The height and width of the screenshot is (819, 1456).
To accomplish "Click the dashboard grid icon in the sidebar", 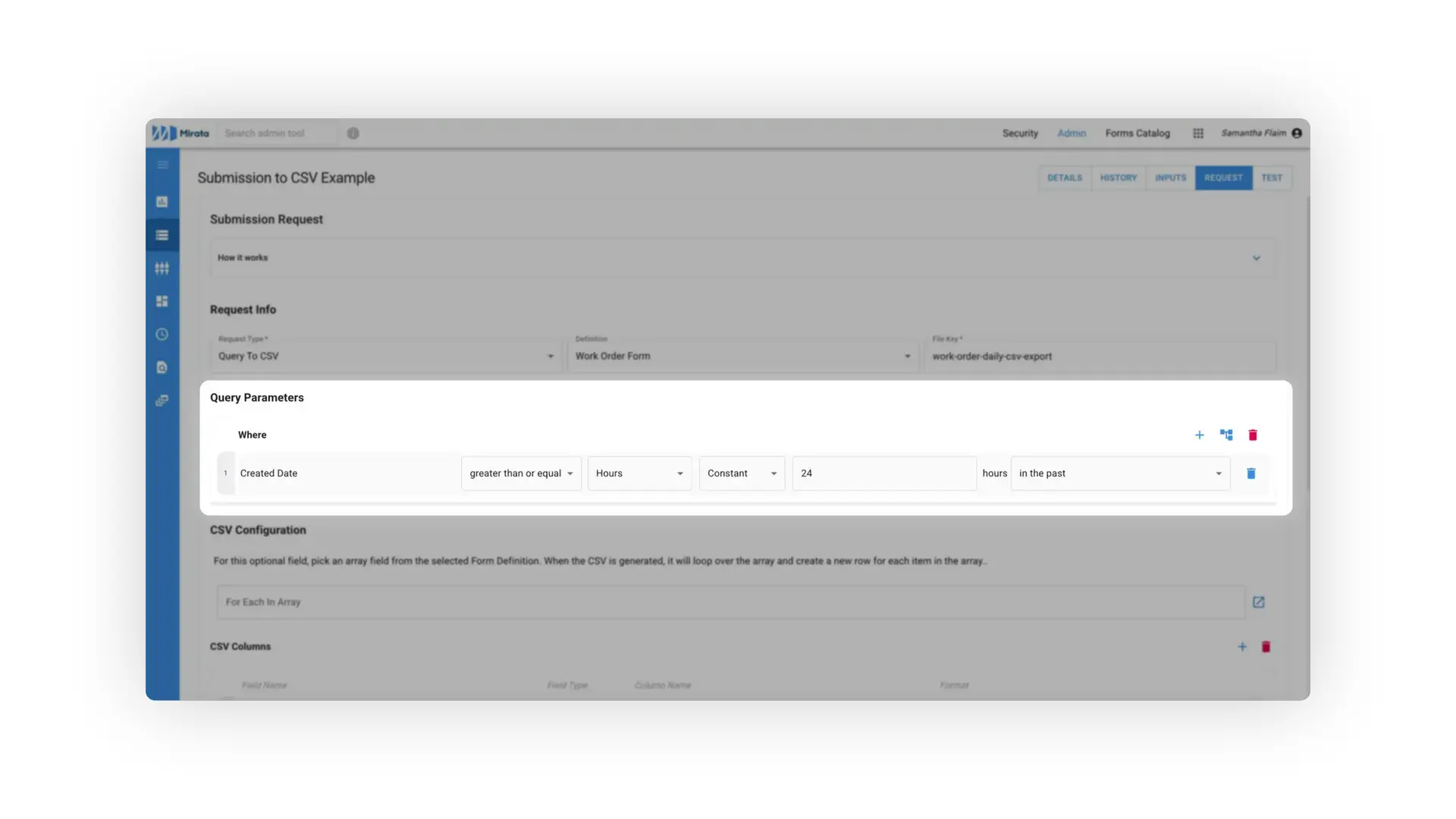I will (x=162, y=301).
